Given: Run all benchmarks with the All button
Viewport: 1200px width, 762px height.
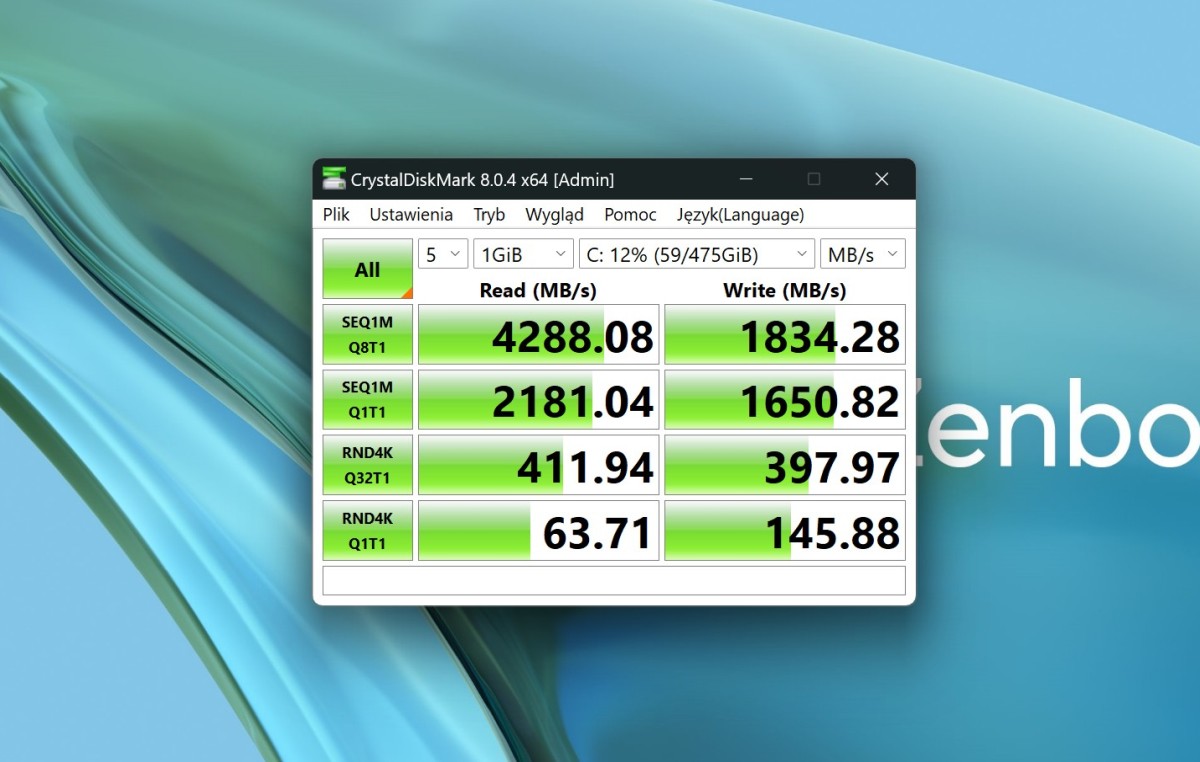Looking at the screenshot, I should click(367, 269).
